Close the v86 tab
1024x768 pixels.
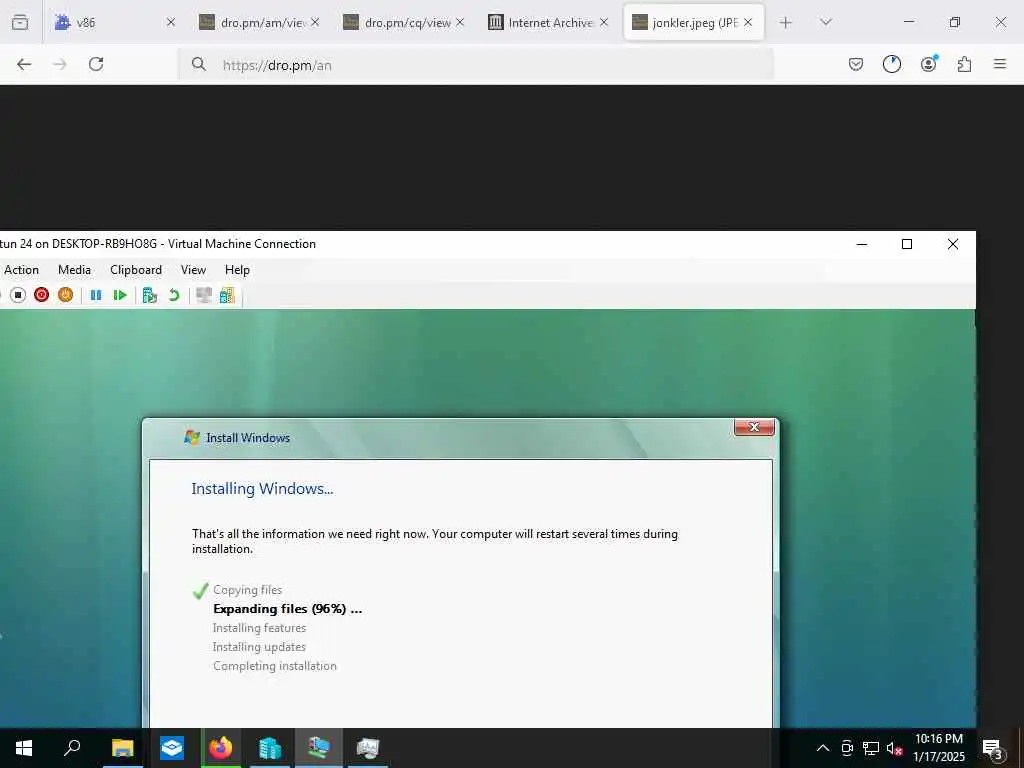170,22
